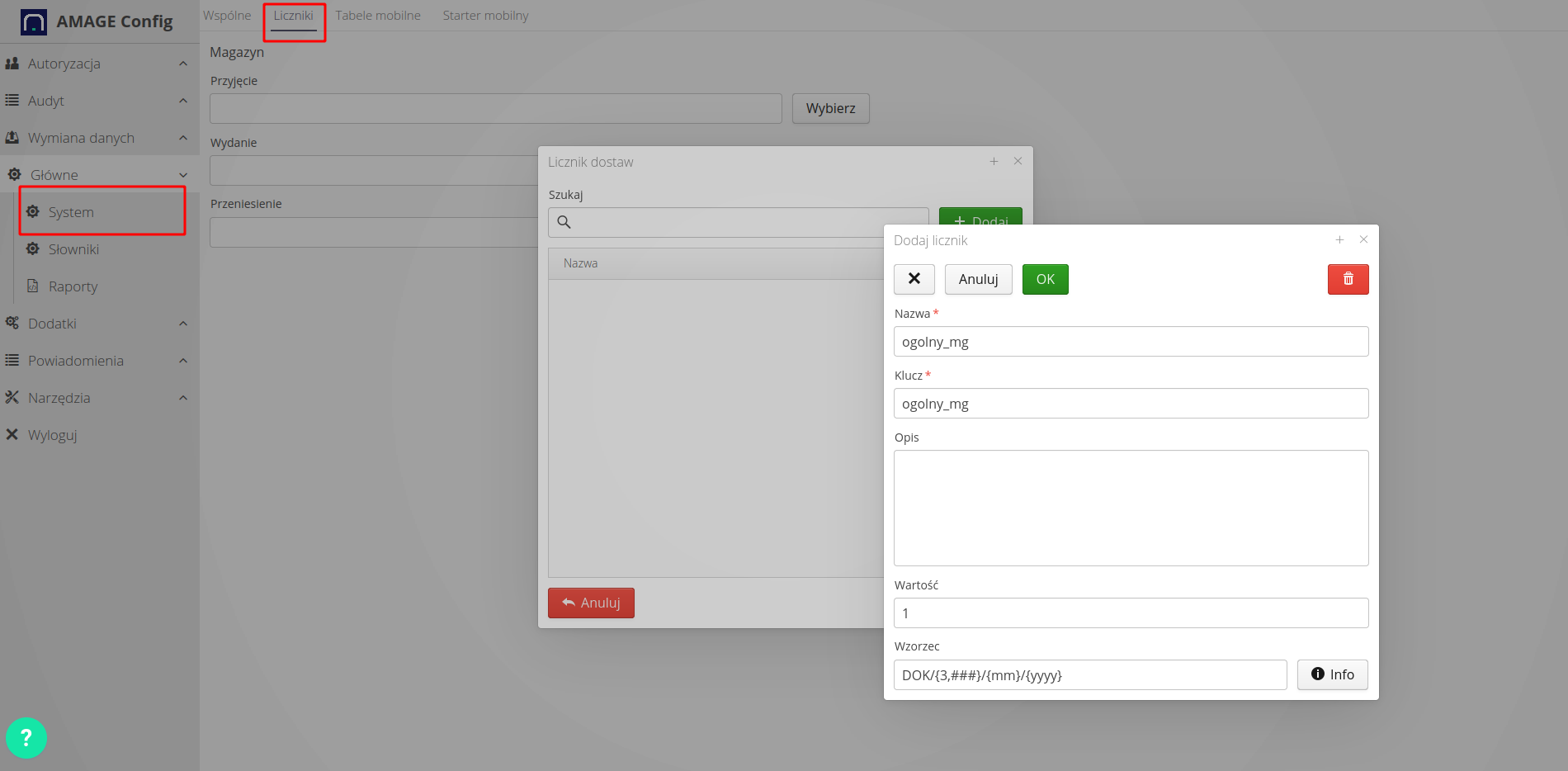Collapse the Główne section chevron
This screenshot has height=771, width=1568.
tap(182, 174)
